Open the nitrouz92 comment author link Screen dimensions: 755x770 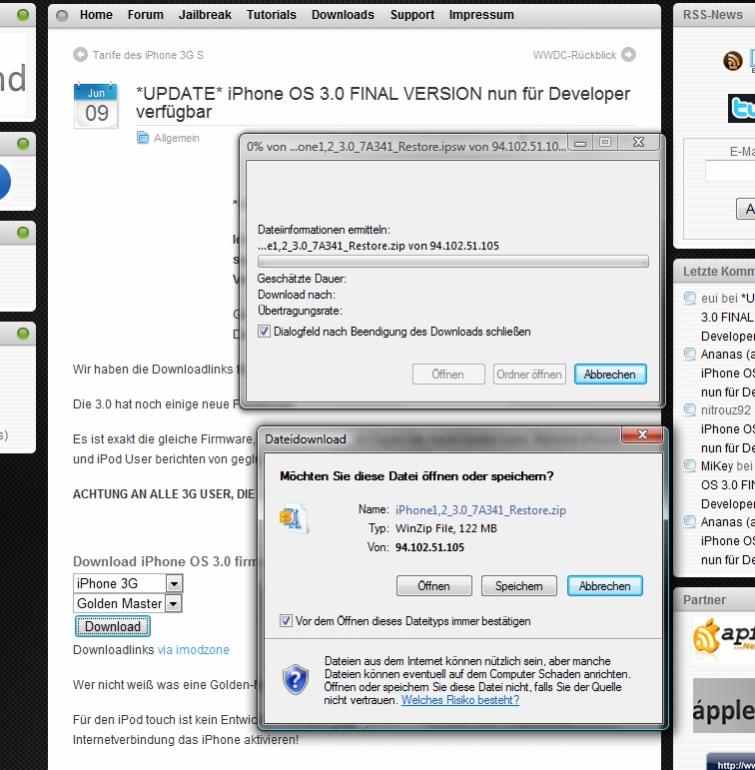pyautogui.click(x=726, y=410)
